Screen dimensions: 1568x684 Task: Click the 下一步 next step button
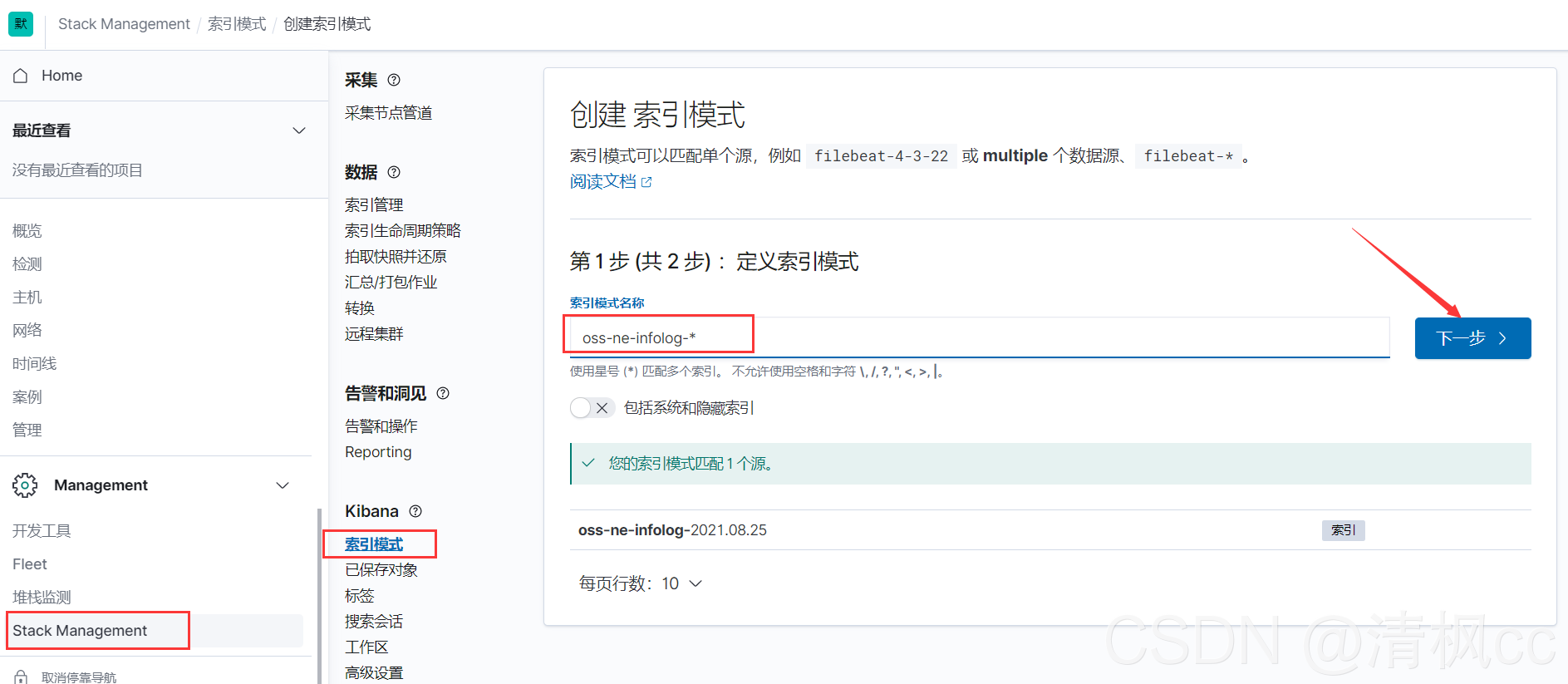coord(1472,338)
